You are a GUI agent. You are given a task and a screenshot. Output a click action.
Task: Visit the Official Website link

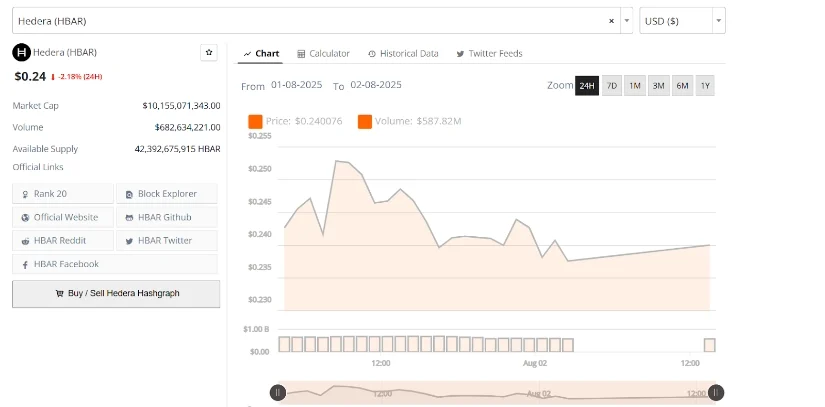click(x=63, y=217)
